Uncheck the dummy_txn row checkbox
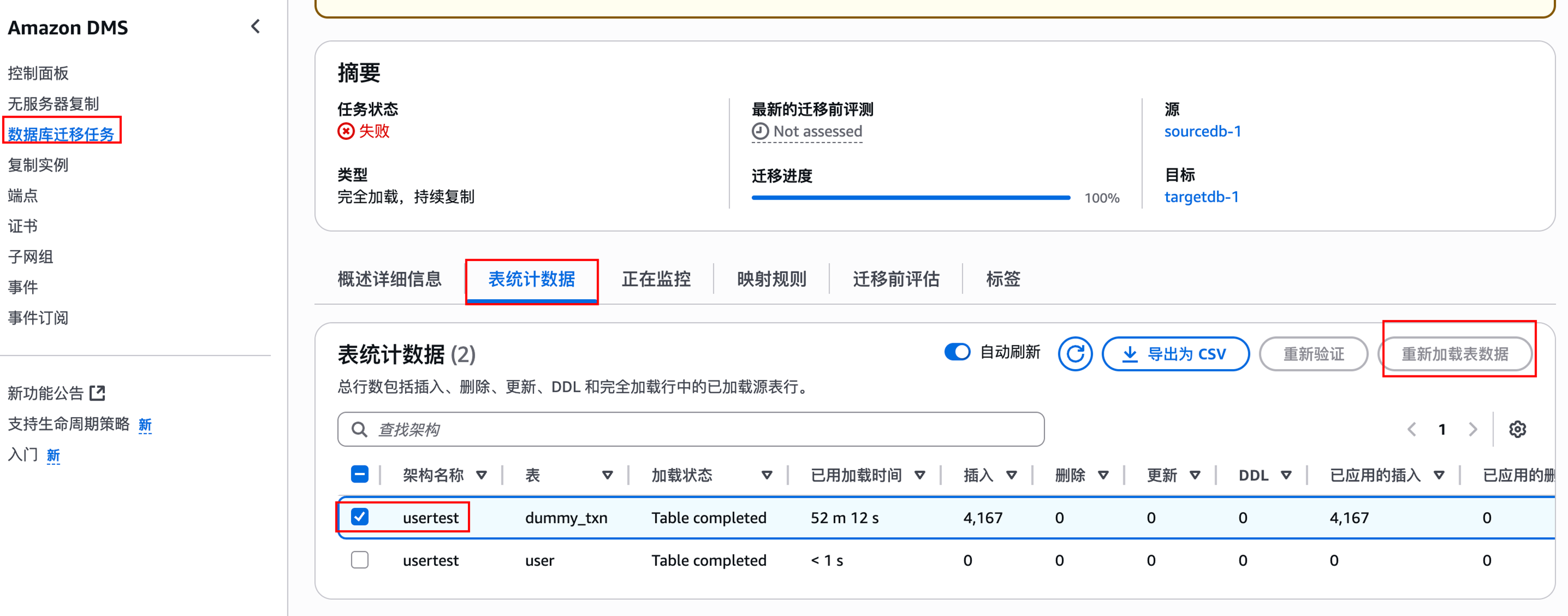 click(360, 517)
